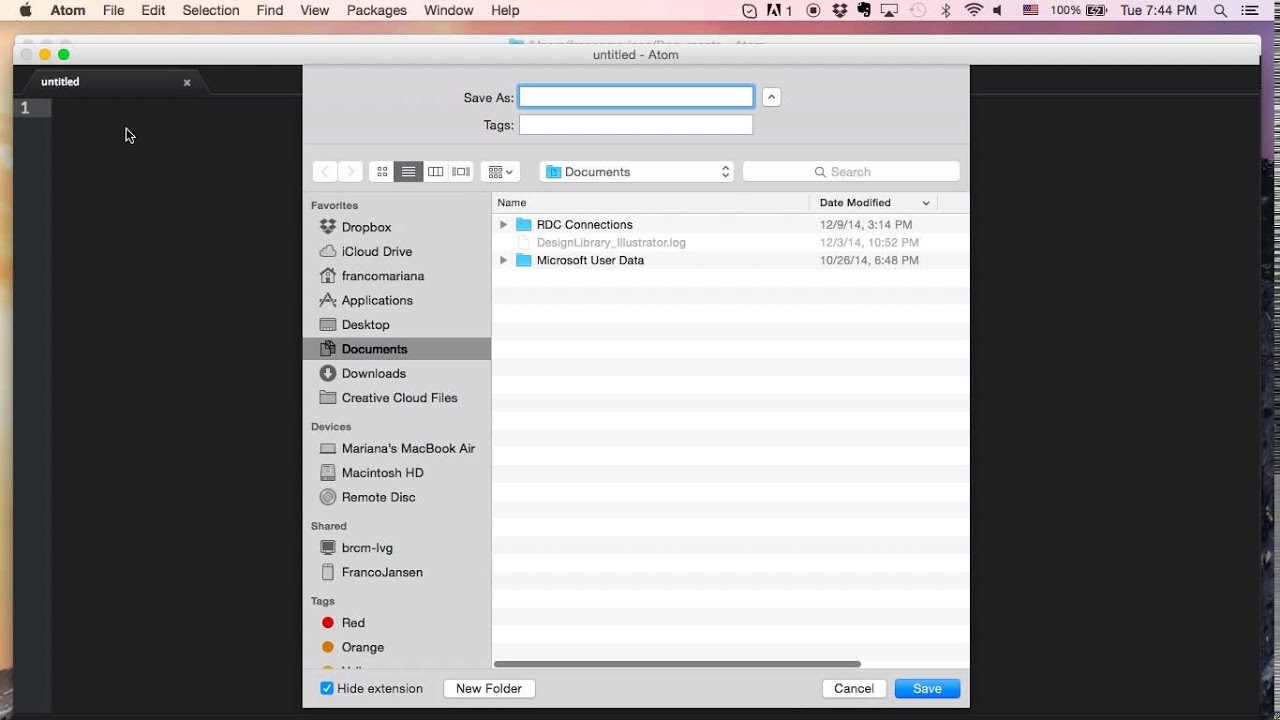Click the Tags input field
Screen dimensions: 1280x720
click(x=636, y=125)
